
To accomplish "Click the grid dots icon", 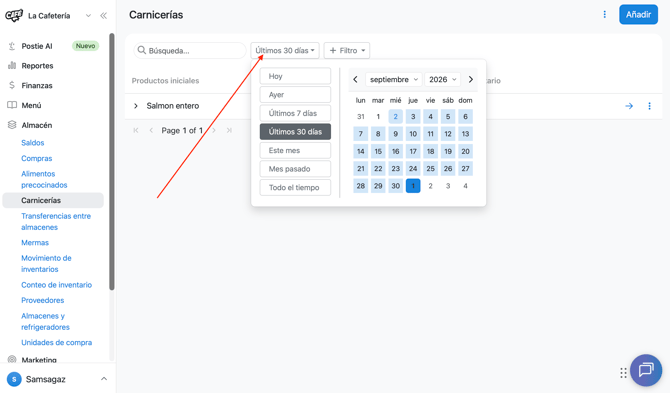I will tap(623, 373).
